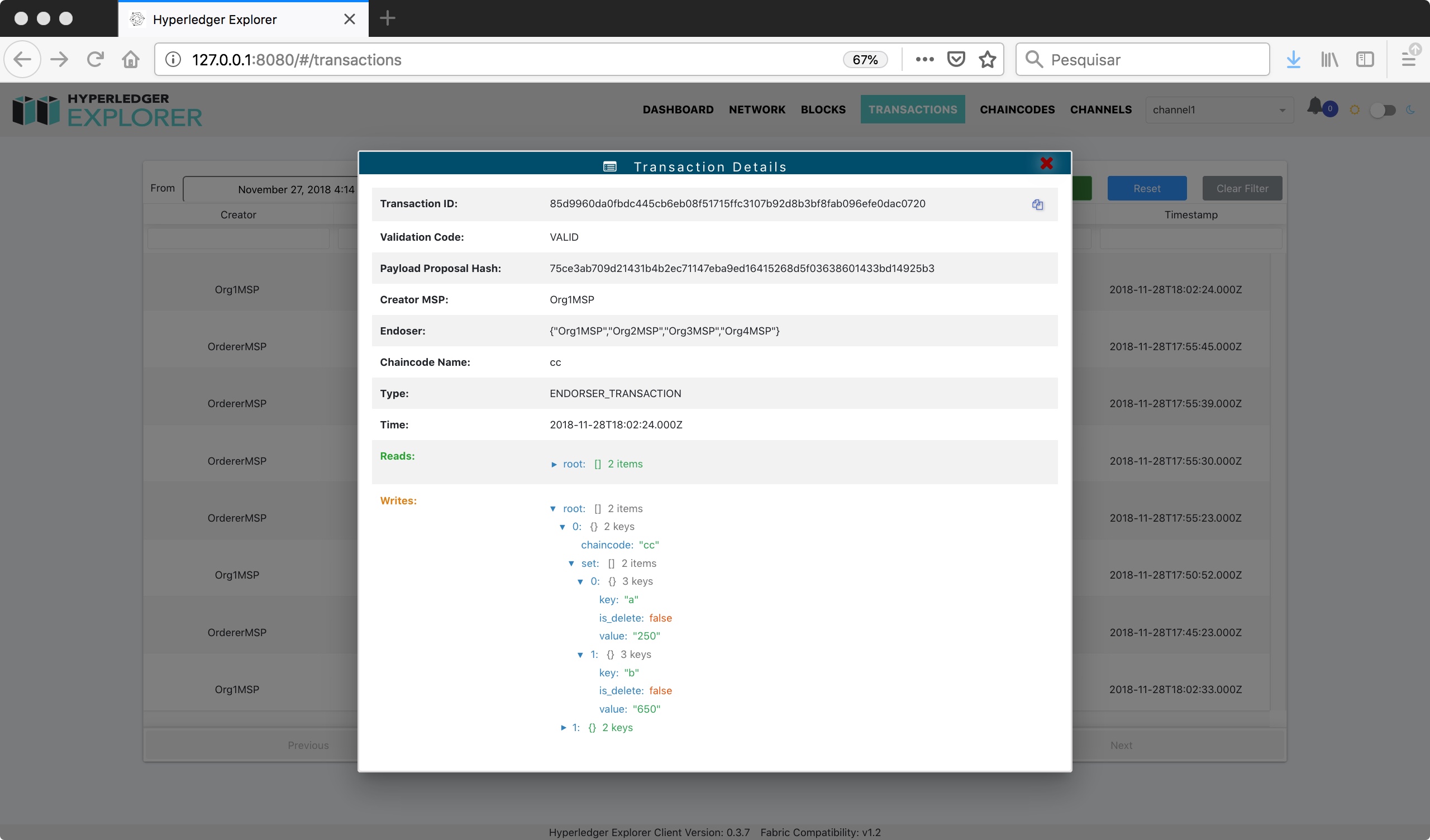Viewport: 1430px width, 840px height.
Task: Open the CHAINCODES menu item
Action: (1017, 109)
